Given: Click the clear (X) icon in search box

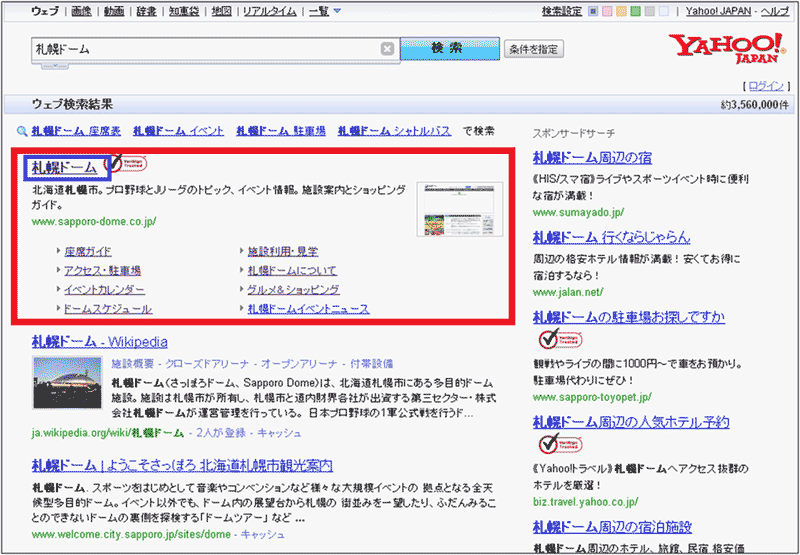Looking at the screenshot, I should [387, 49].
